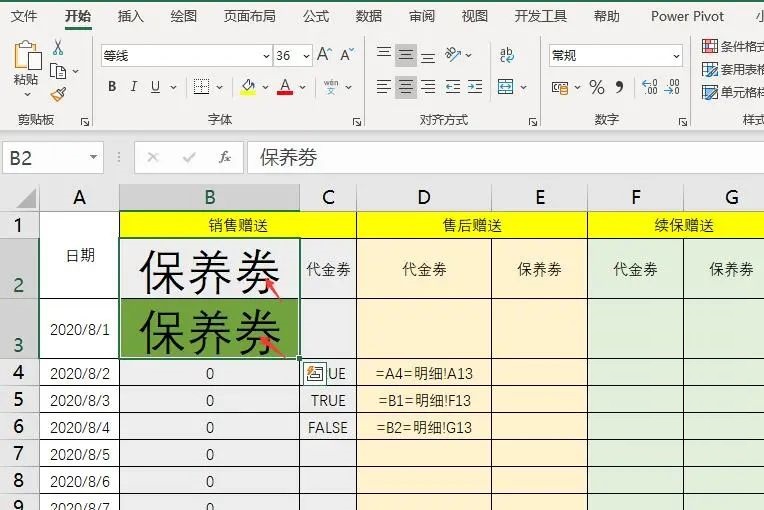The height and width of the screenshot is (510, 764).
Task: Apply cell borders icon
Action: pos(201,87)
